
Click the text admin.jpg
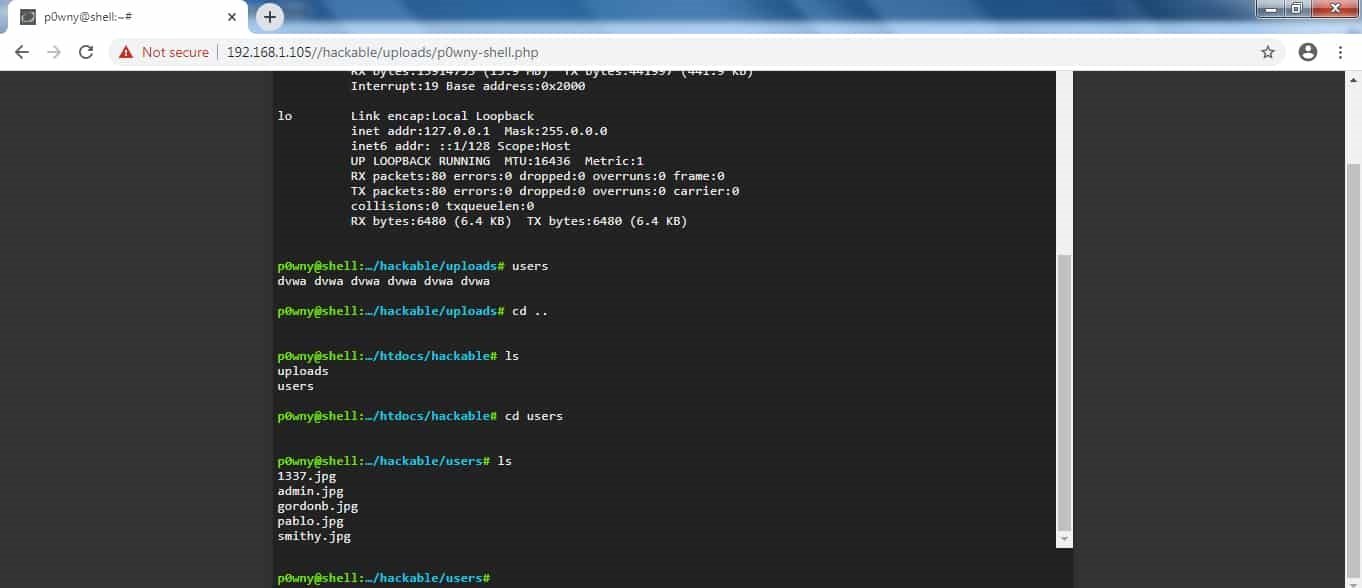point(310,491)
